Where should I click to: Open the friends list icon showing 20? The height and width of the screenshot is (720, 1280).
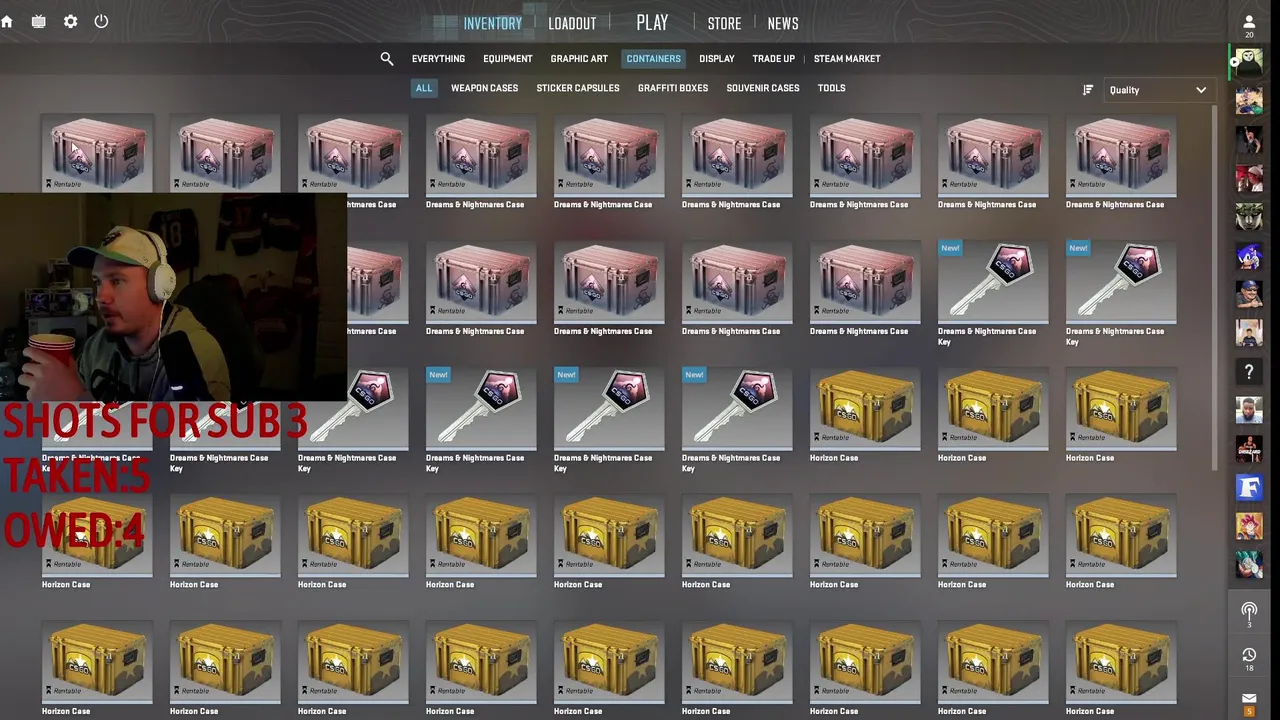coord(1249,25)
